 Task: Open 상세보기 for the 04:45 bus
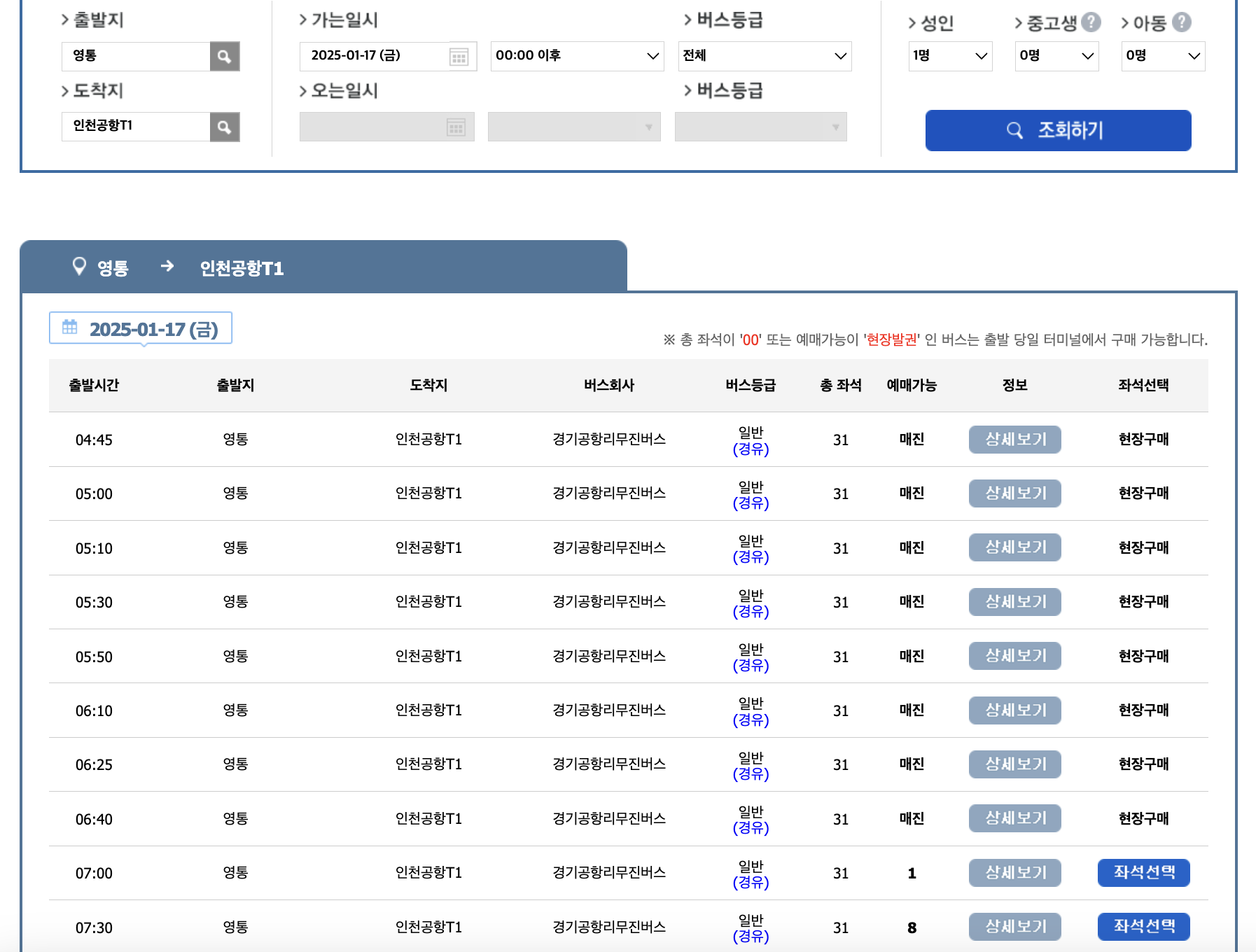click(1014, 439)
